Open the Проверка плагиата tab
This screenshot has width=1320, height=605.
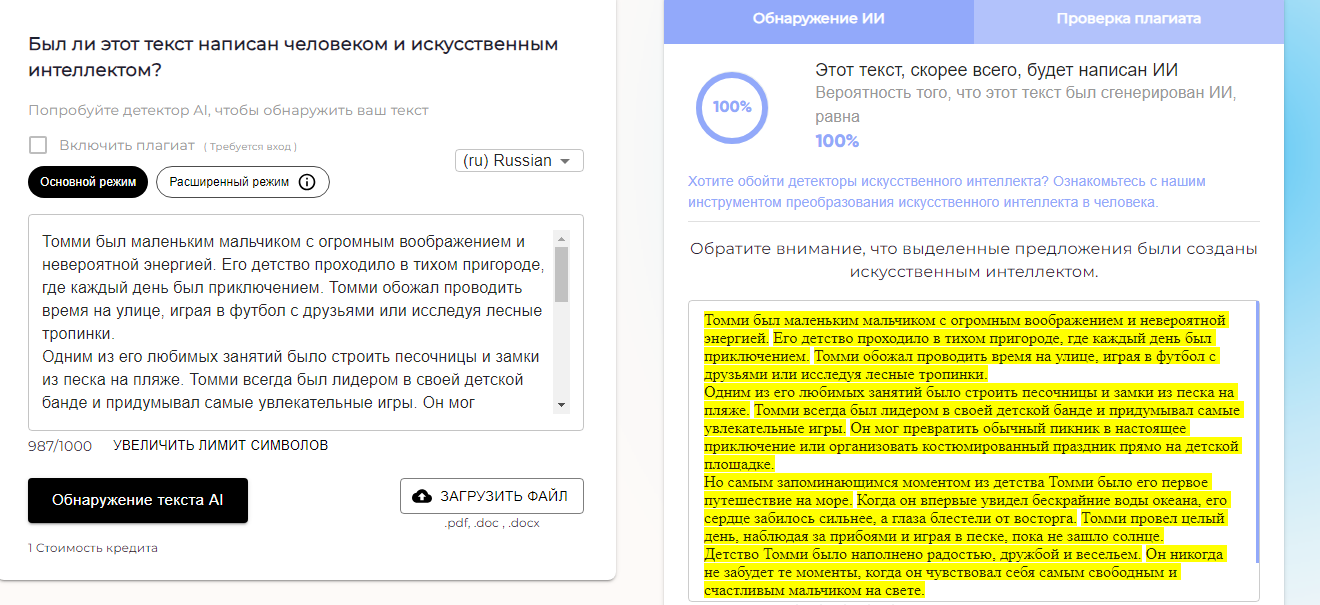coord(1128,19)
